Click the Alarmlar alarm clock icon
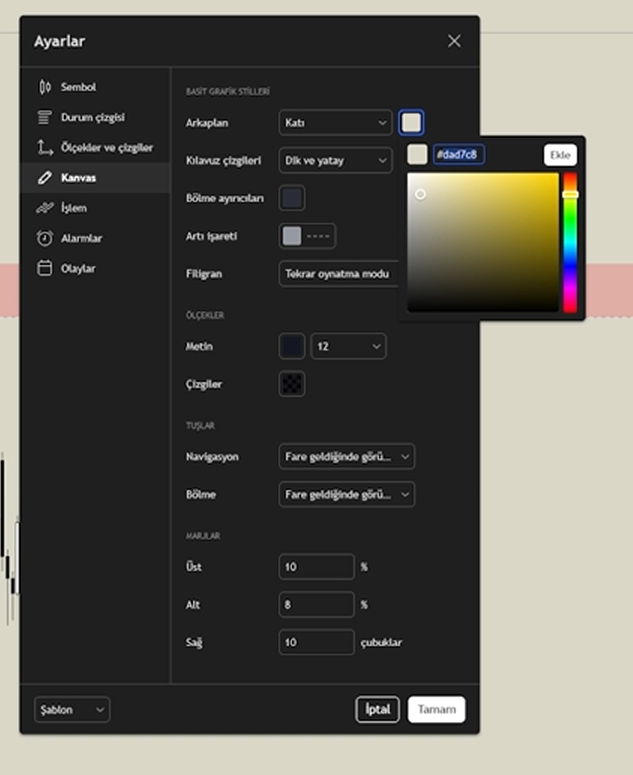The image size is (633, 775). pyautogui.click(x=44, y=238)
